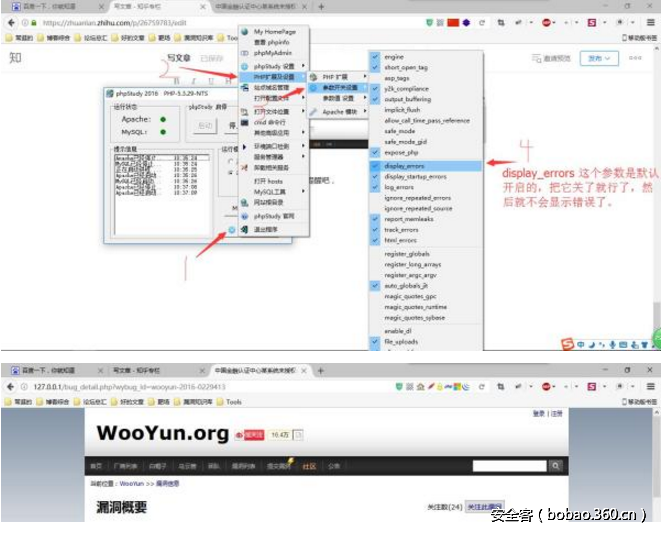This screenshot has width=661, height=533.
Task: Click the 启动 button in phpStudy window
Action: [x=205, y=126]
